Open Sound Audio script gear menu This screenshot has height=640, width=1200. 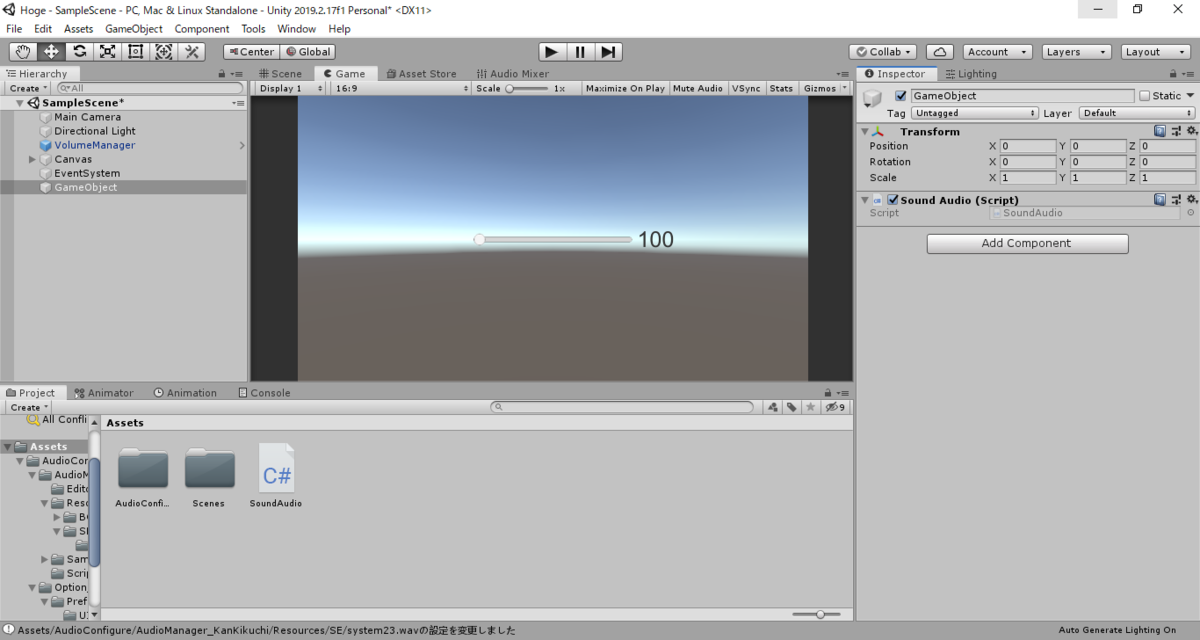[x=1190, y=199]
